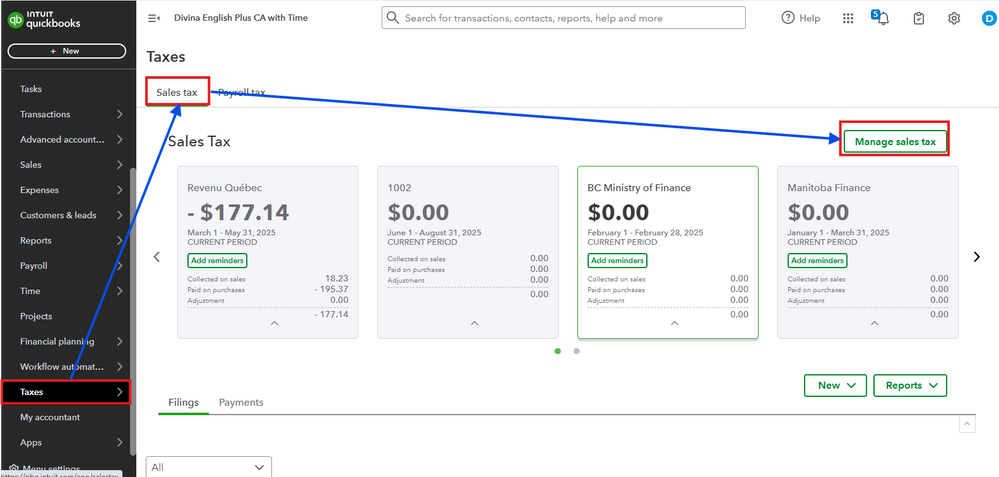999x477 pixels.
Task: Open the user profile avatar
Action: [x=988, y=18]
